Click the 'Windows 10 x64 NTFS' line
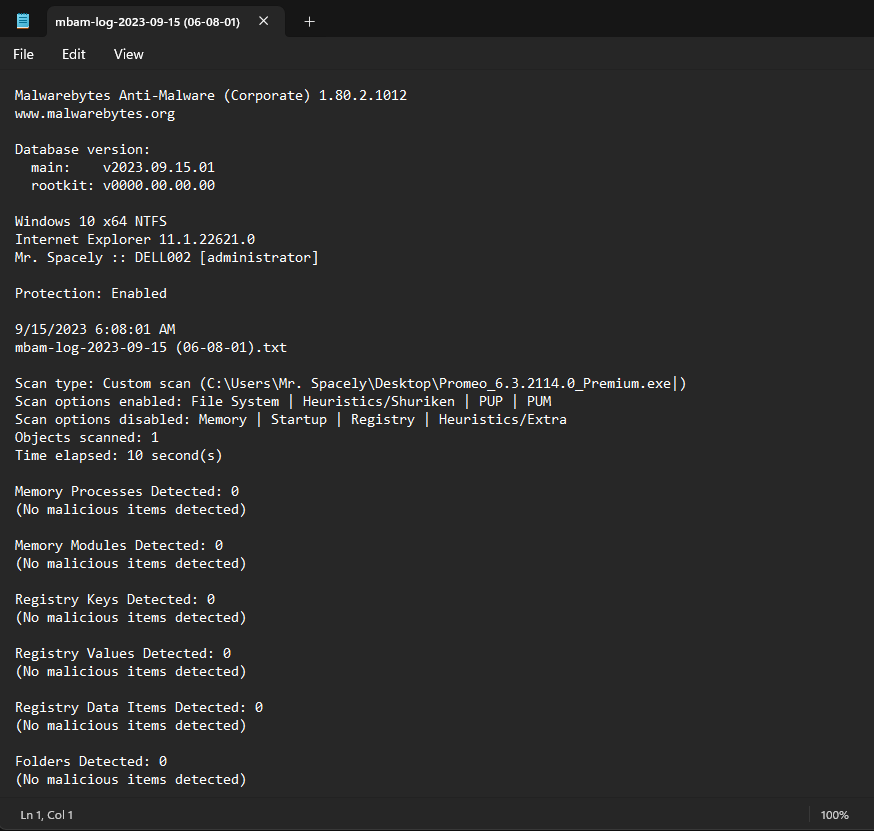 [91, 221]
